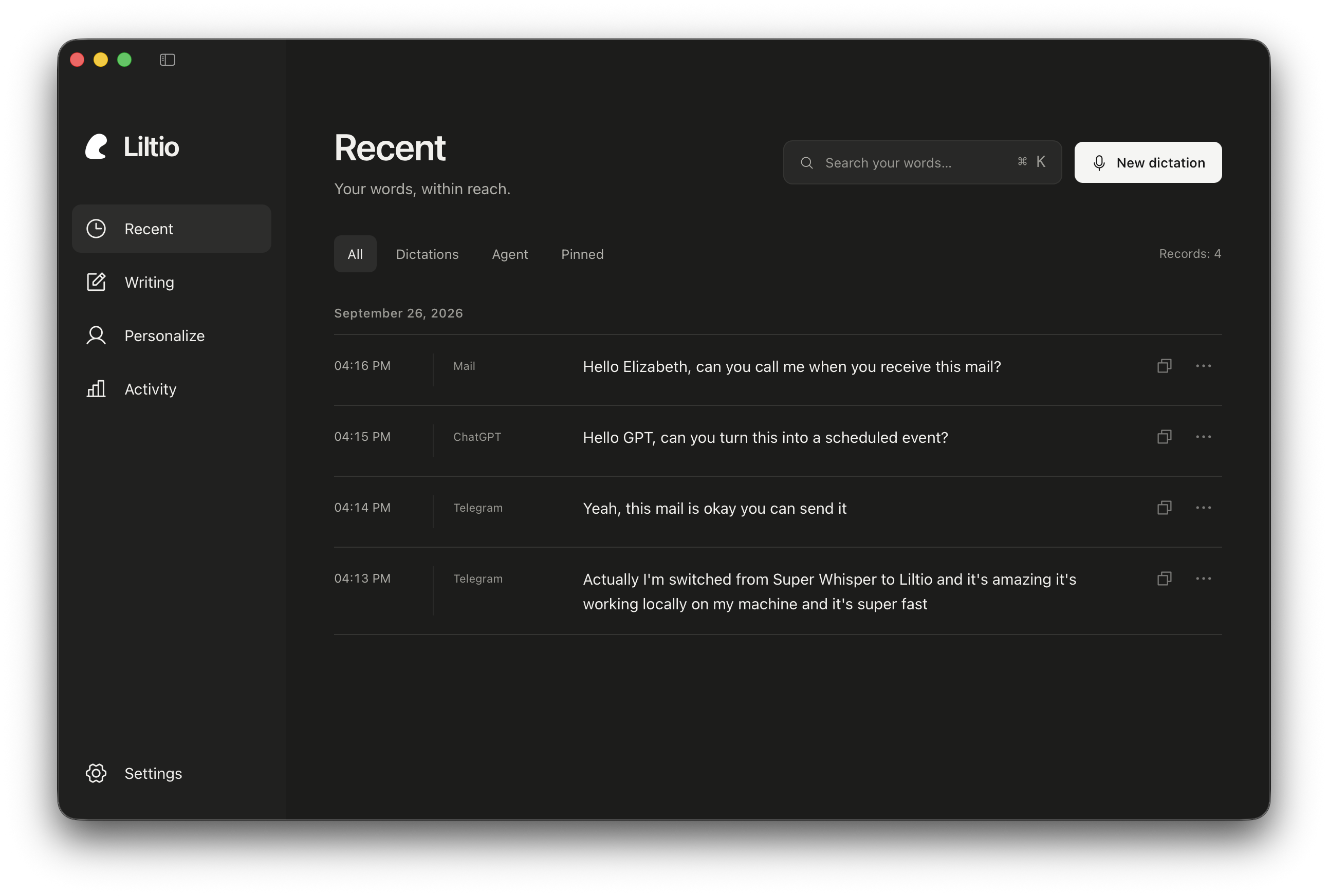Viewport: 1328px width, 896px height.
Task: Click the Mail source label
Action: (464, 366)
